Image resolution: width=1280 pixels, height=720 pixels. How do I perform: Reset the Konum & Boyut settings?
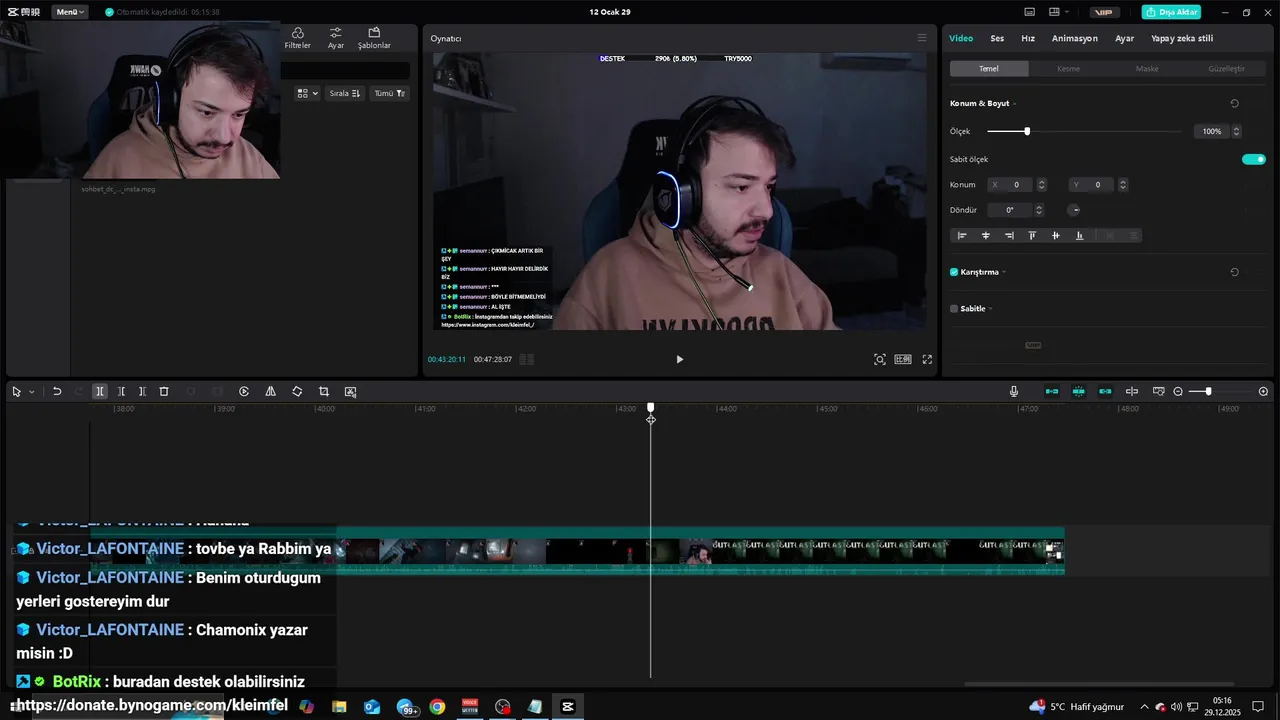pyautogui.click(x=1234, y=103)
